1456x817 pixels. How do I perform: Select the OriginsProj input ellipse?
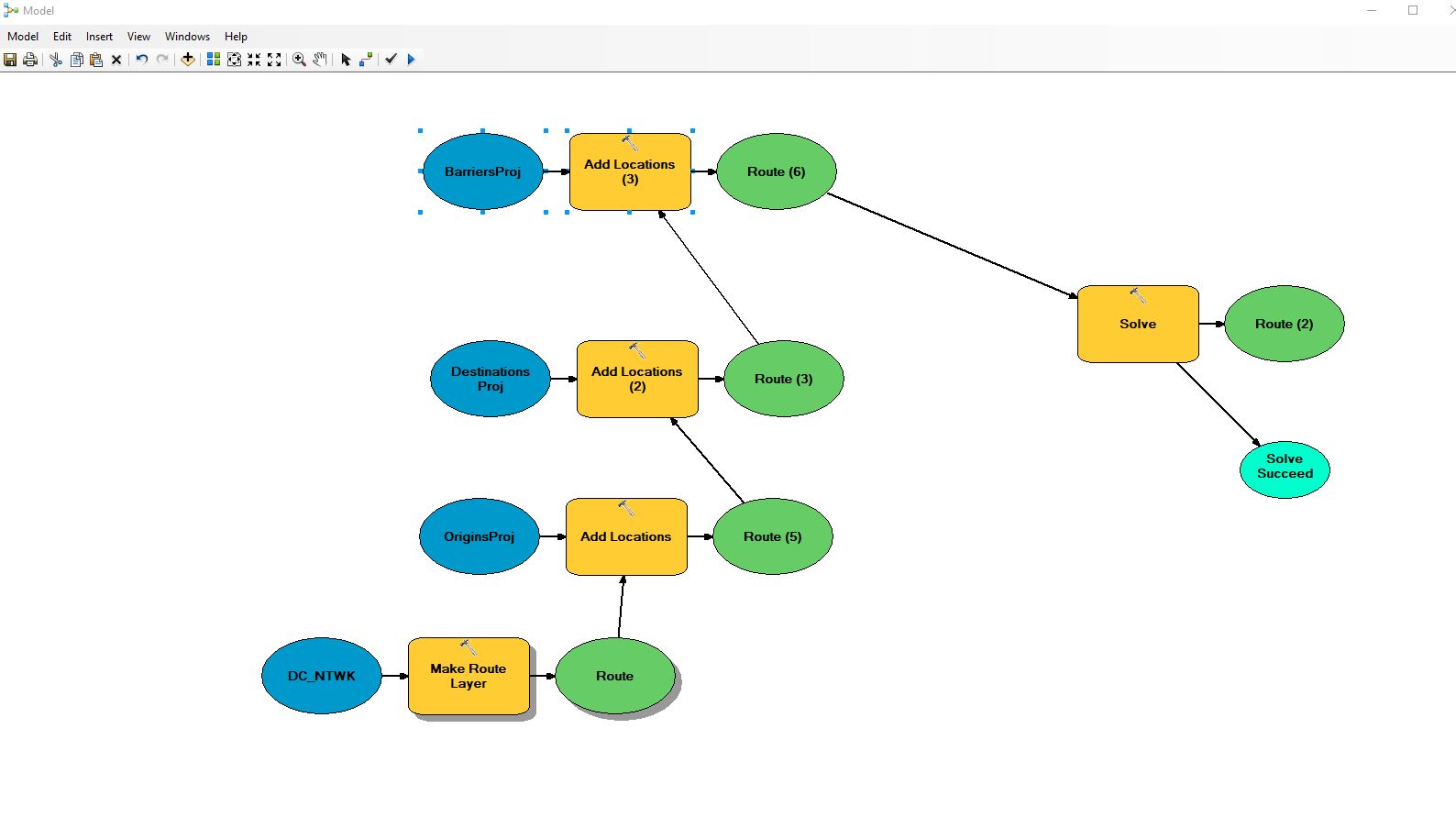(479, 536)
